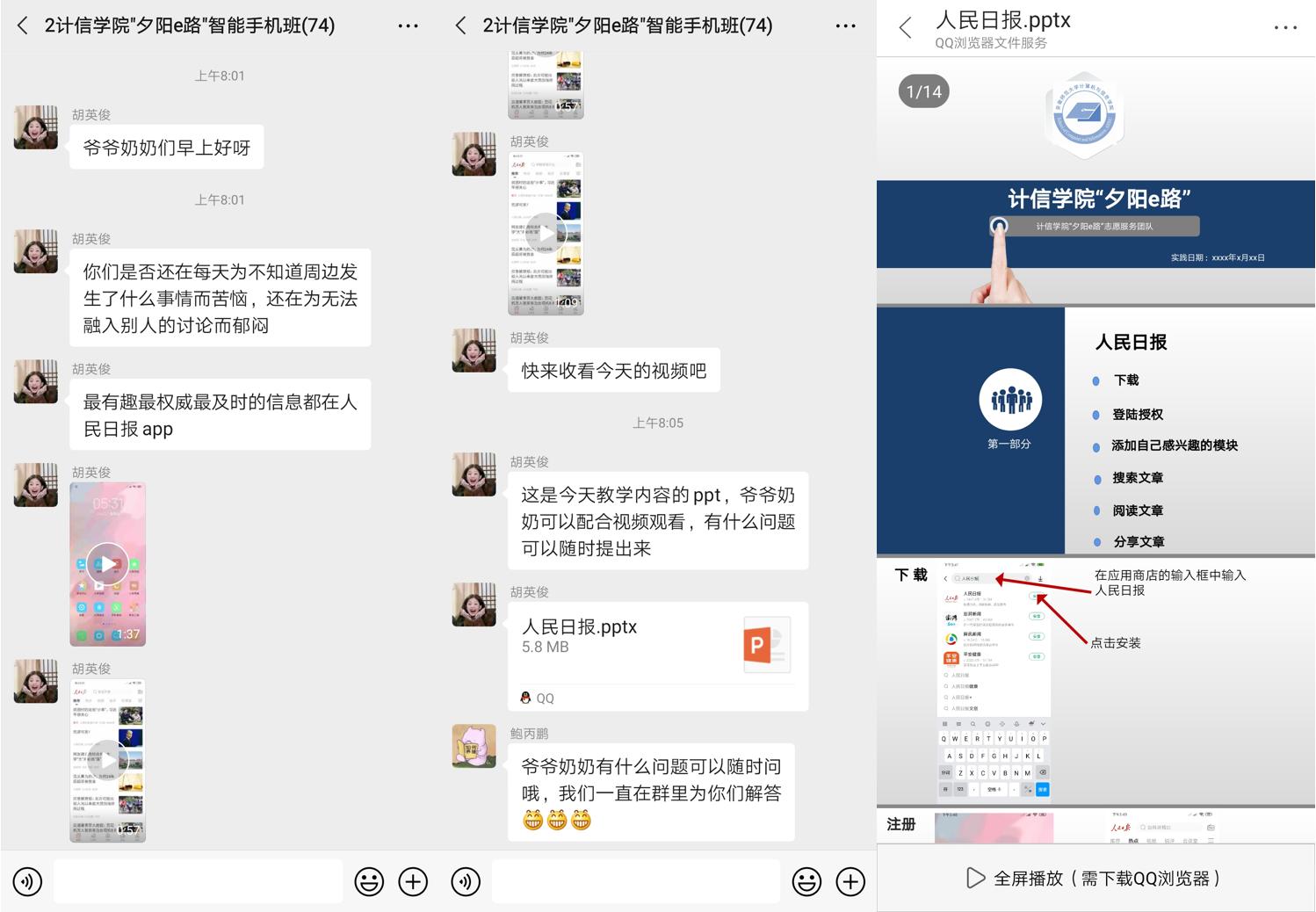
Task: Tap the message 爷爷奶奶们早上好呀
Action: [167, 148]
